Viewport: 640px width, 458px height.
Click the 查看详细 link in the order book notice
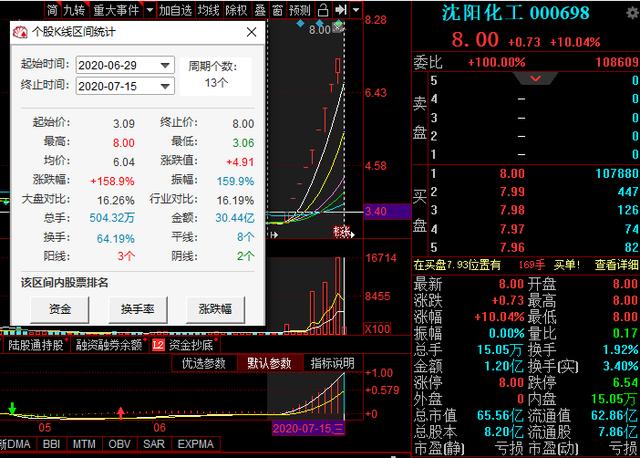[x=616, y=265]
